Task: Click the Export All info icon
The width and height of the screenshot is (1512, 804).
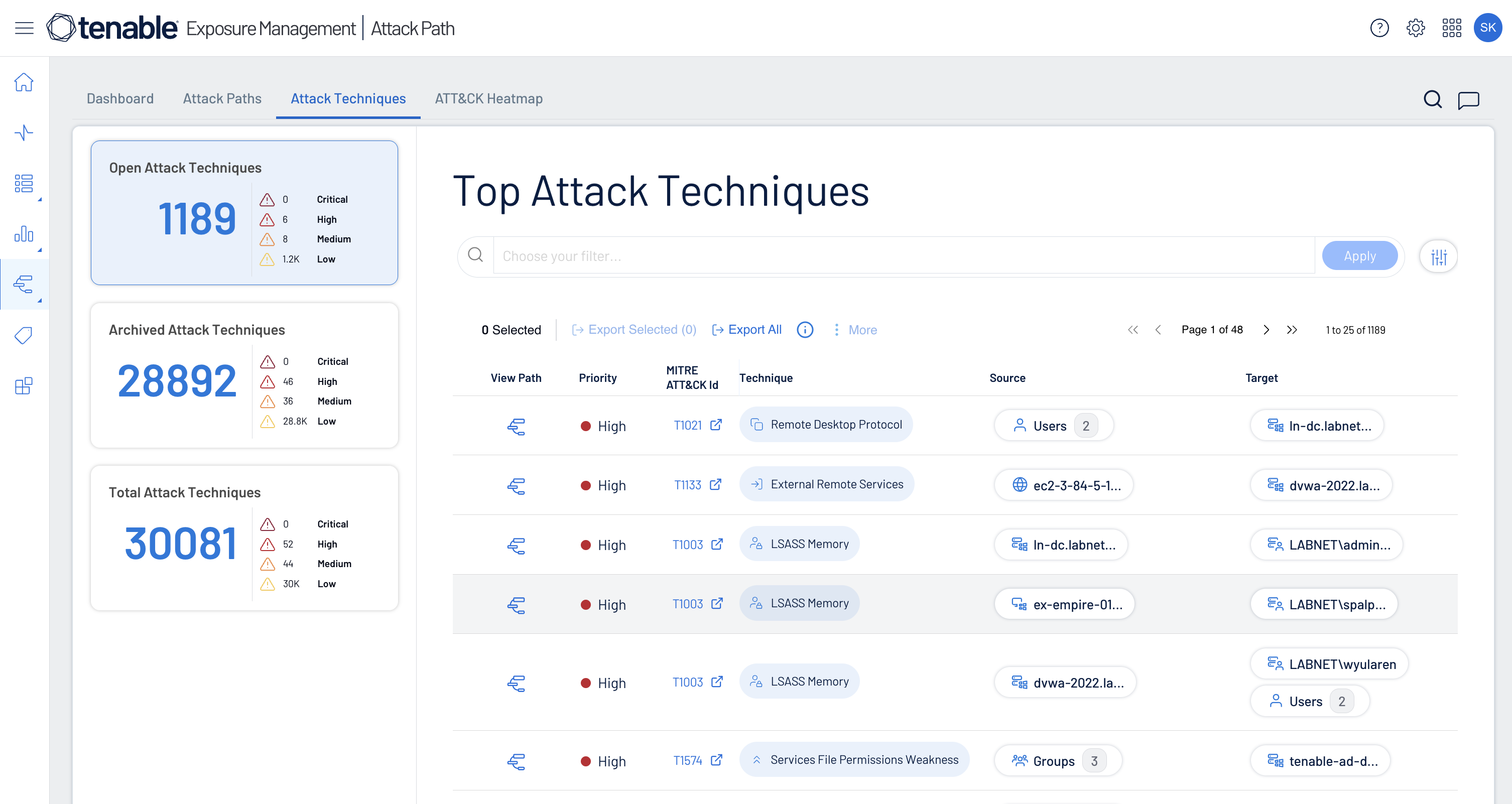Action: [805, 330]
